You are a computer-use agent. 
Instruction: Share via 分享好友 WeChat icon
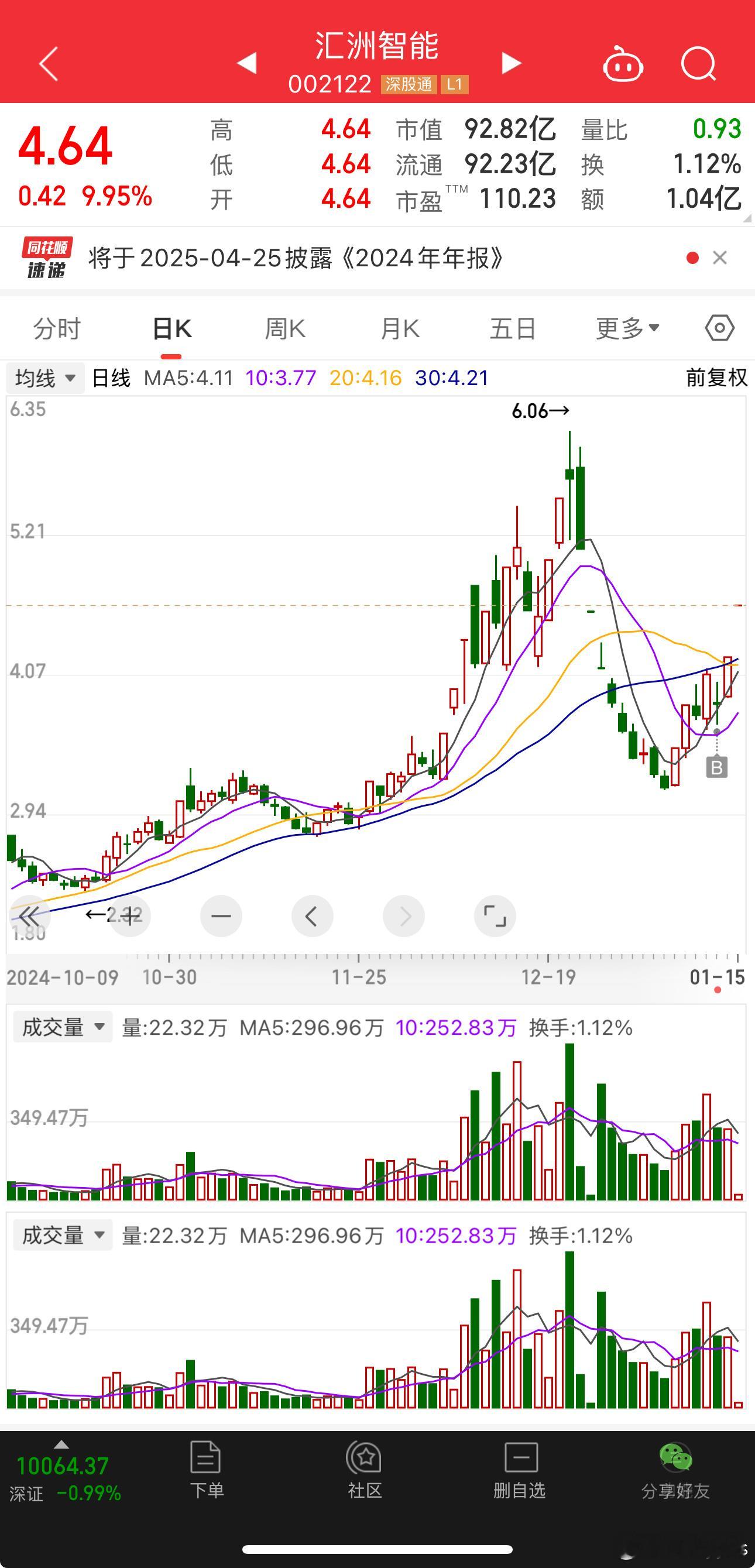(x=675, y=1470)
